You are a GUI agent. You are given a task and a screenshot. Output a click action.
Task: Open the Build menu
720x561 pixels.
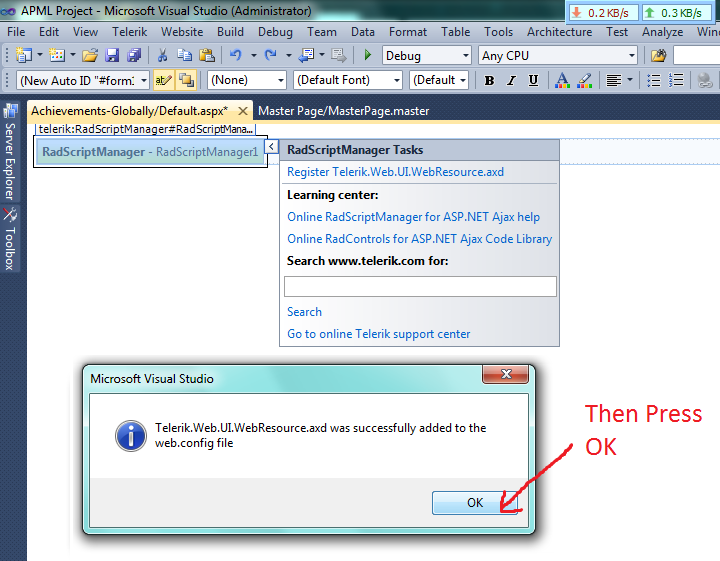coord(230,32)
